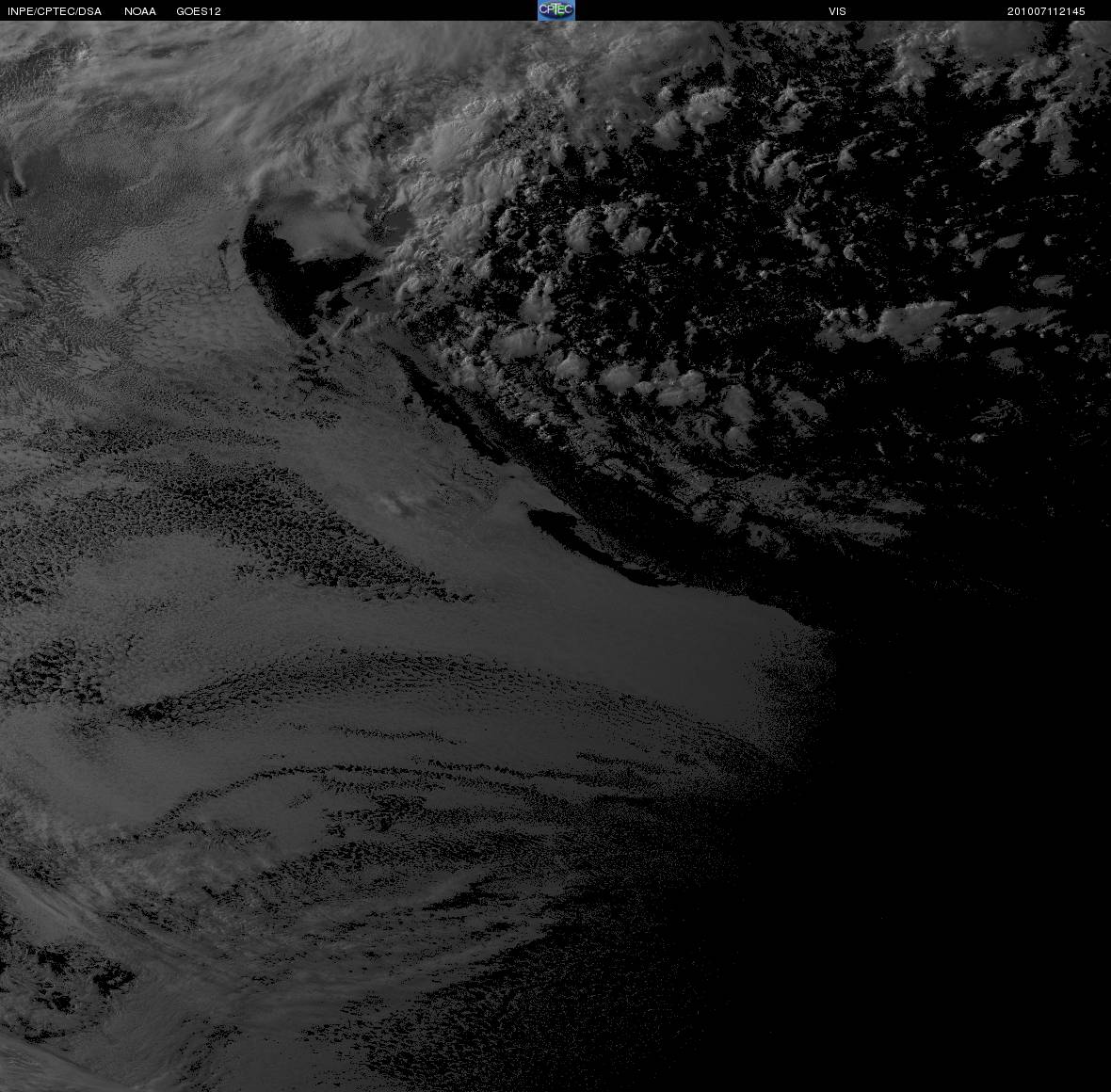Click the CPTEC logo in the header

(x=556, y=10)
